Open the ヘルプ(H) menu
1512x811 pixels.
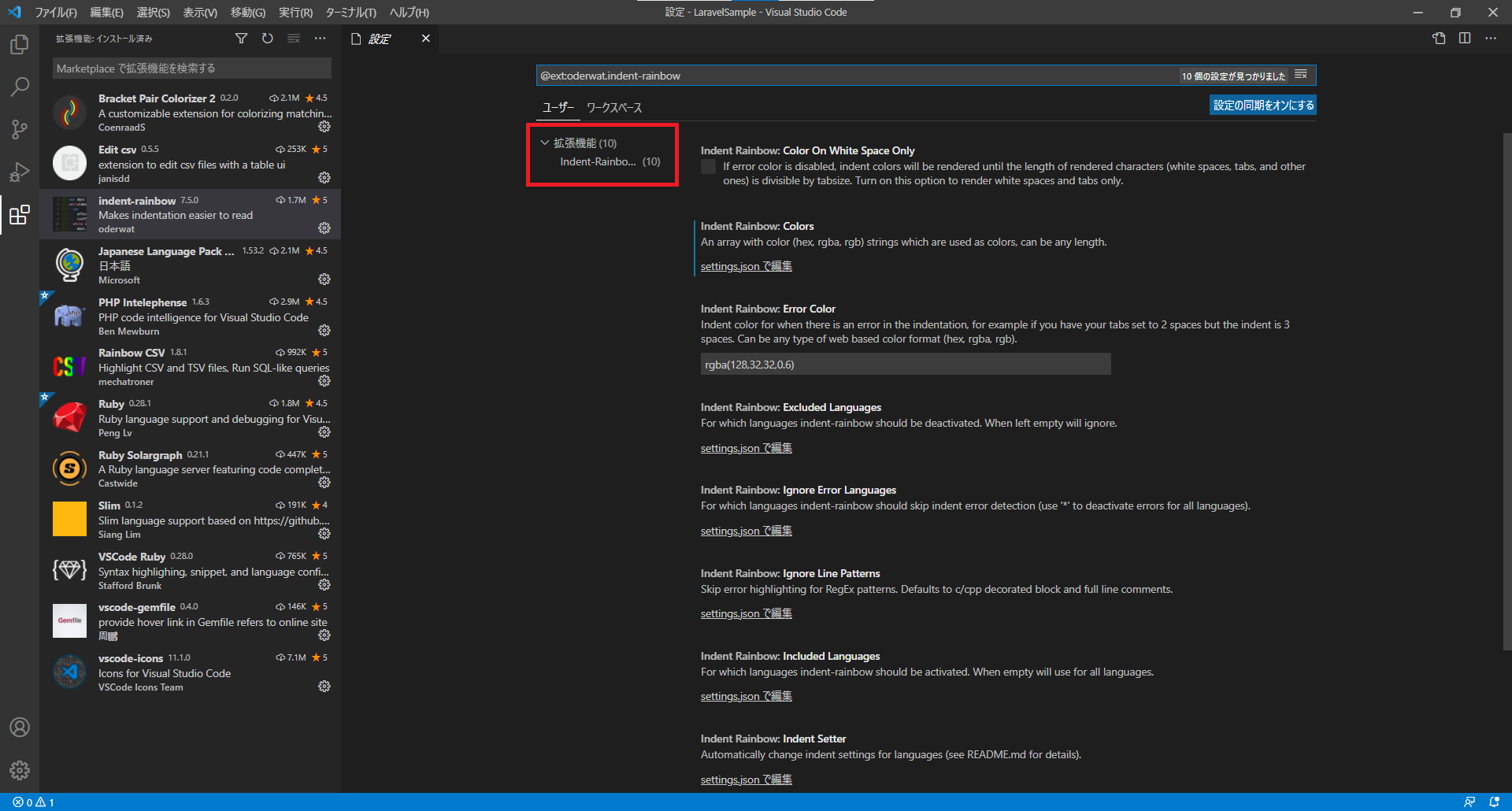click(409, 12)
